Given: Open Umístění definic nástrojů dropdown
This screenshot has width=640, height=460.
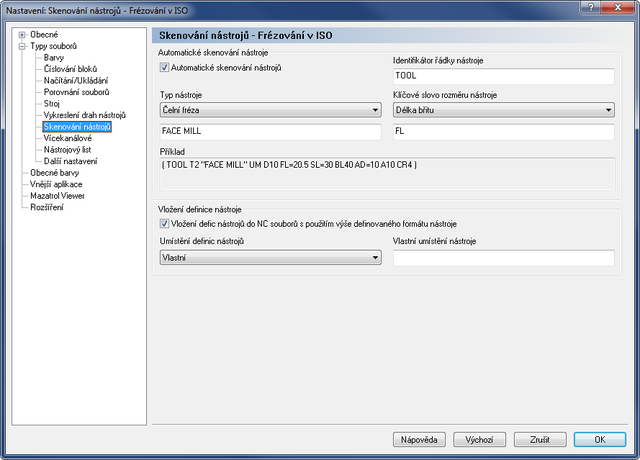Looking at the screenshot, I should click(x=271, y=258).
